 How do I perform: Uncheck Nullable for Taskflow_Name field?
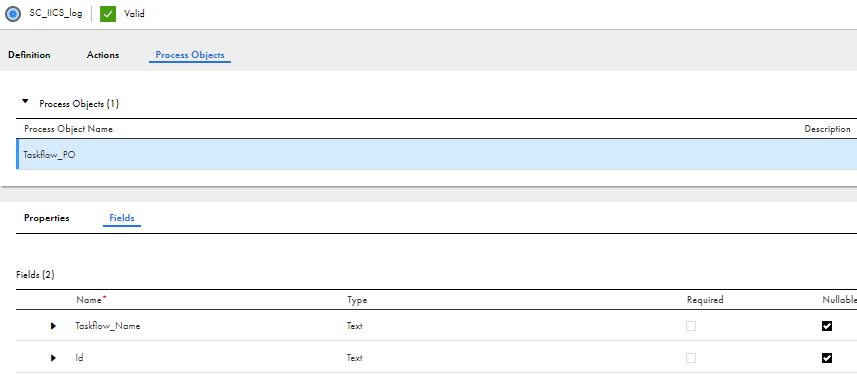[x=827, y=326]
